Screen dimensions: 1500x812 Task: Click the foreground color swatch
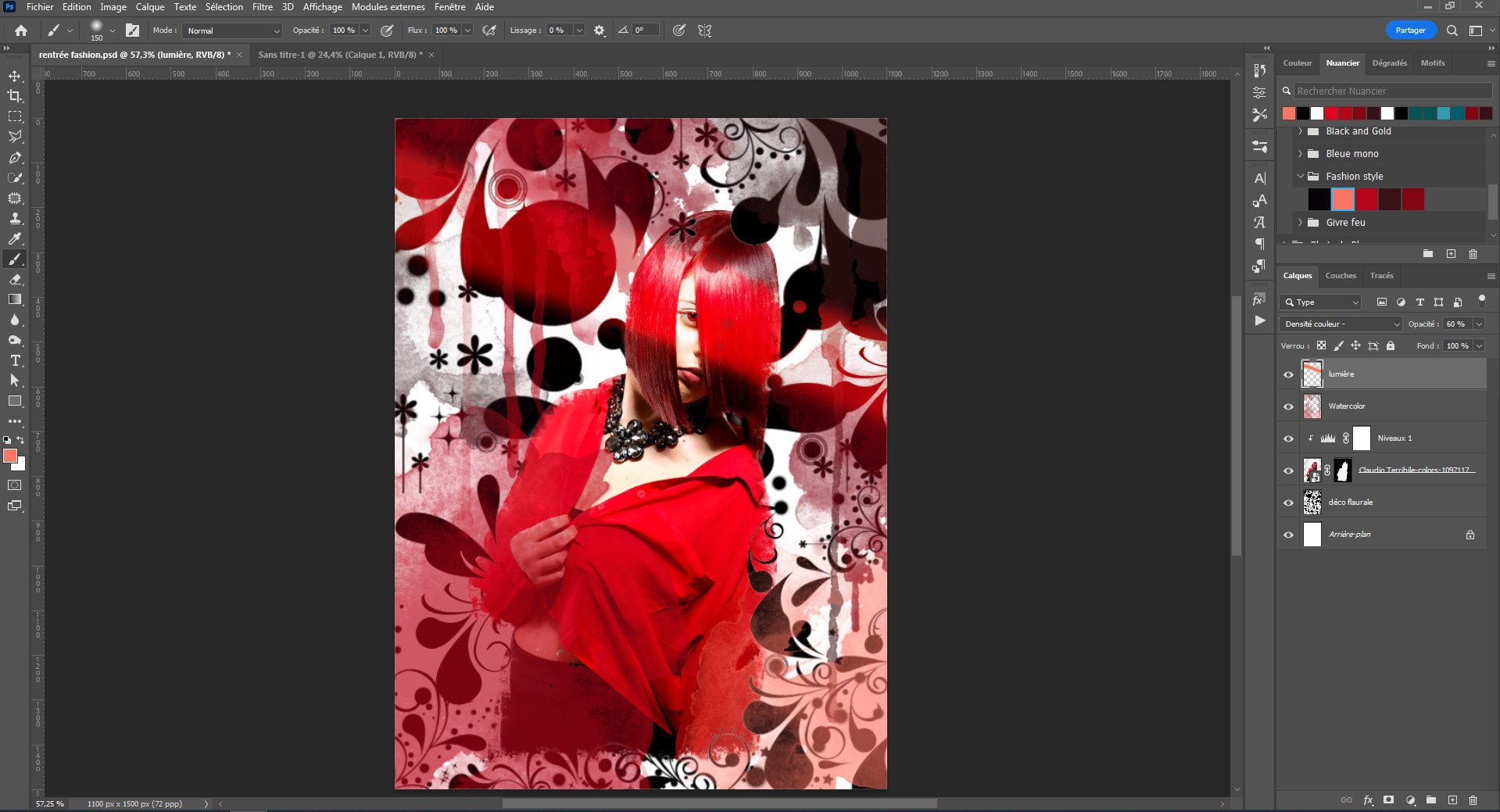coord(10,456)
